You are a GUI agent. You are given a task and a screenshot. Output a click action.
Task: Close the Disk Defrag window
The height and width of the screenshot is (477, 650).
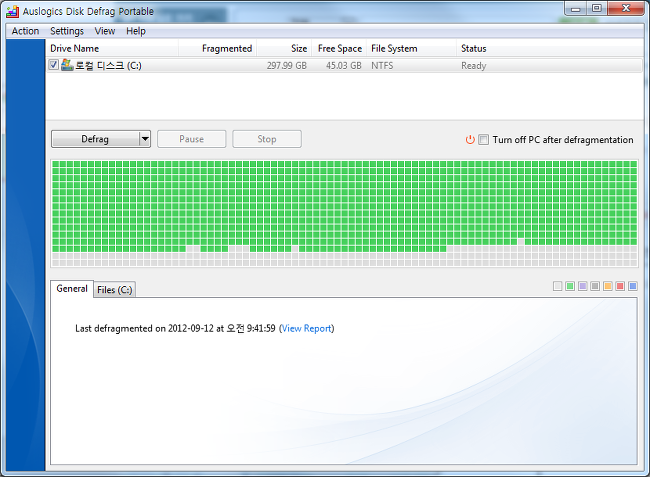tap(626, 8)
